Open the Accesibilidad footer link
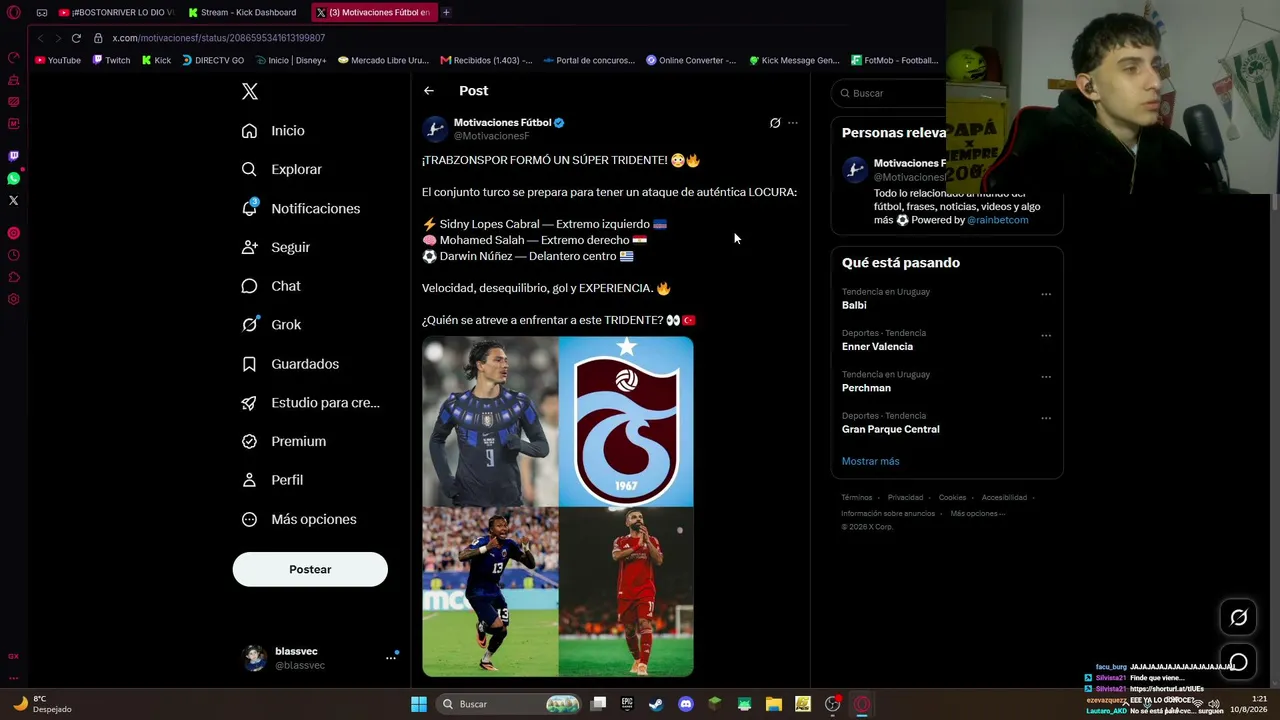 (x=1004, y=497)
